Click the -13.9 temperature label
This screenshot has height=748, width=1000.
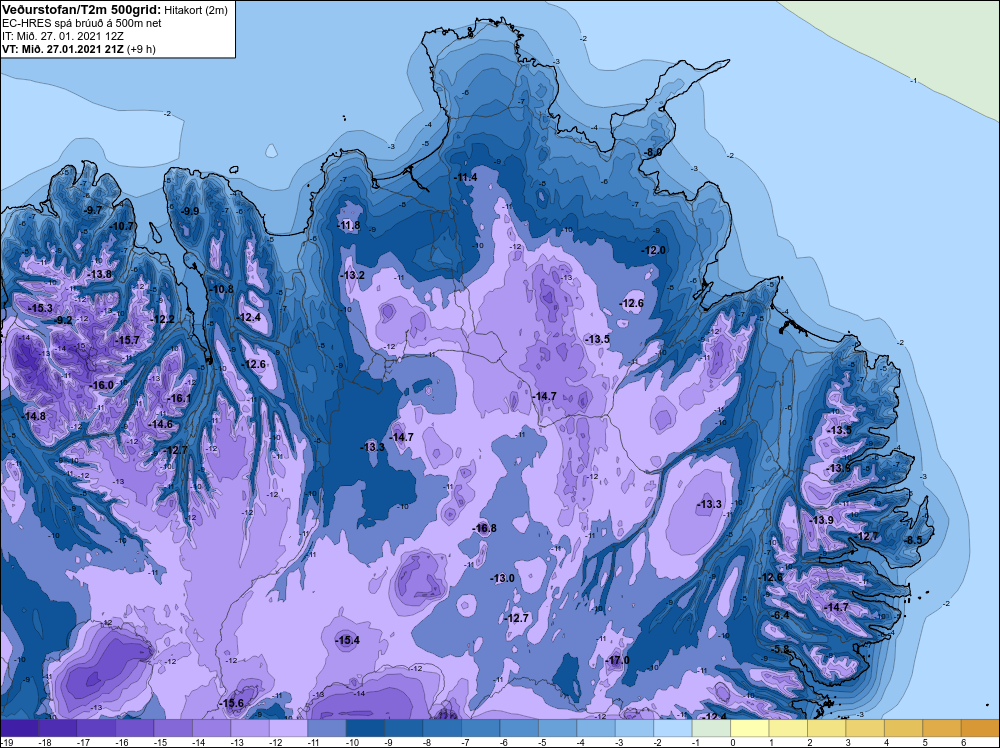[821, 520]
